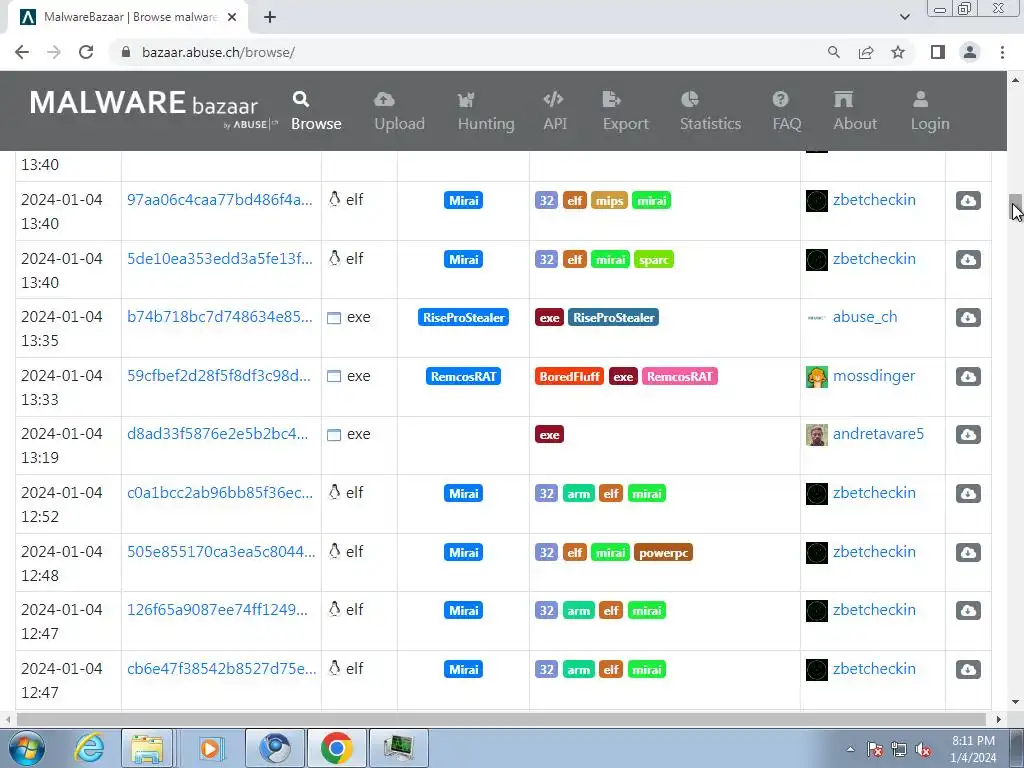
Task: Open the tab search dropdown
Action: point(904,17)
